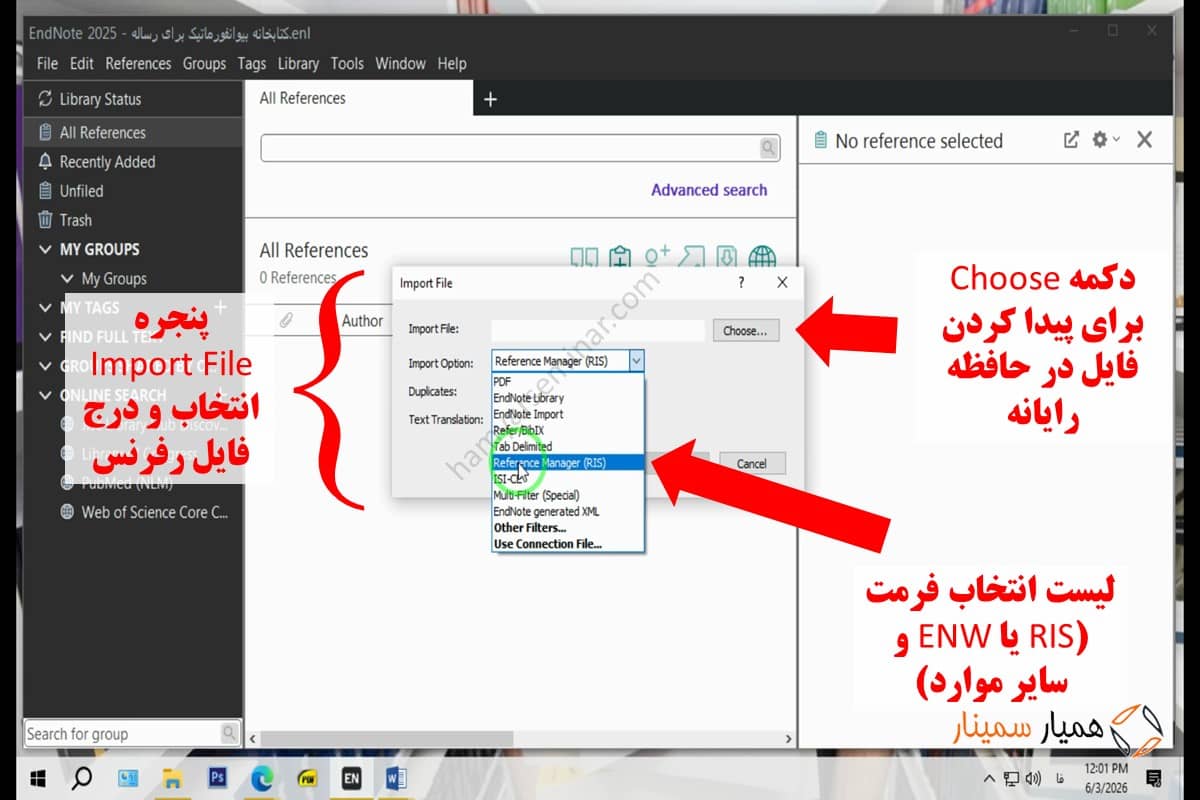Switch to EndNote taskbar icon
The image size is (1200, 800).
tap(352, 777)
